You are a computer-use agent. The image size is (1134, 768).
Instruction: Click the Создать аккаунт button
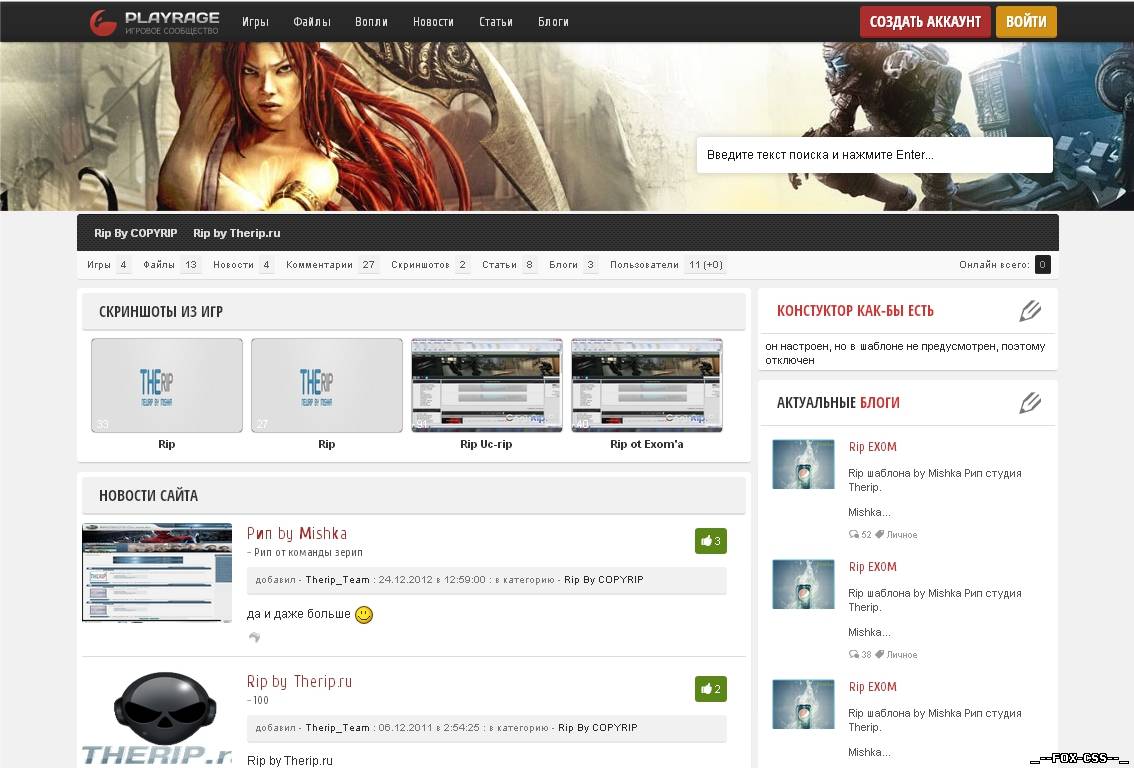[x=925, y=22]
